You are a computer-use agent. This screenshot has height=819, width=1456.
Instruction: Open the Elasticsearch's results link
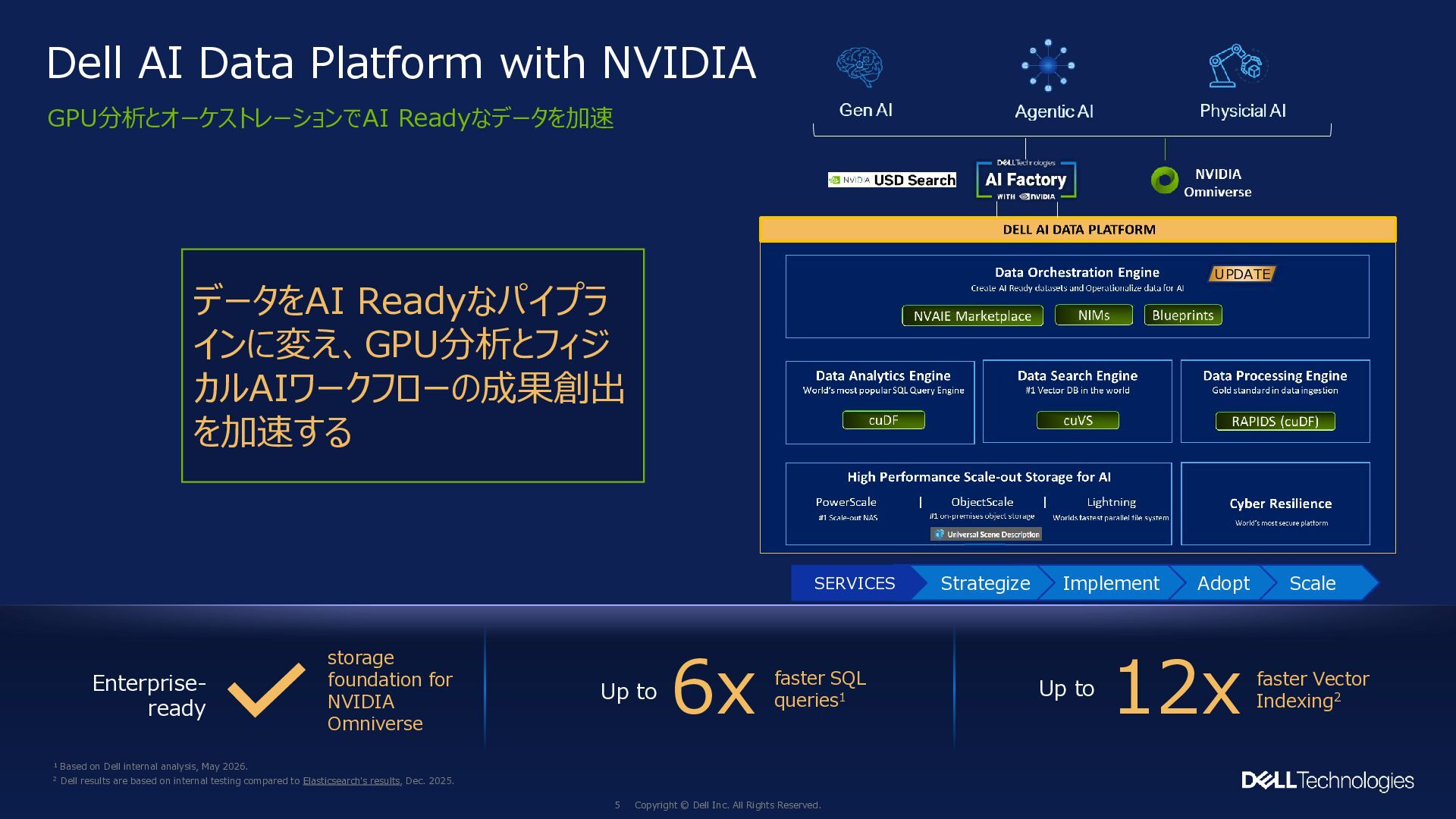pos(351,780)
